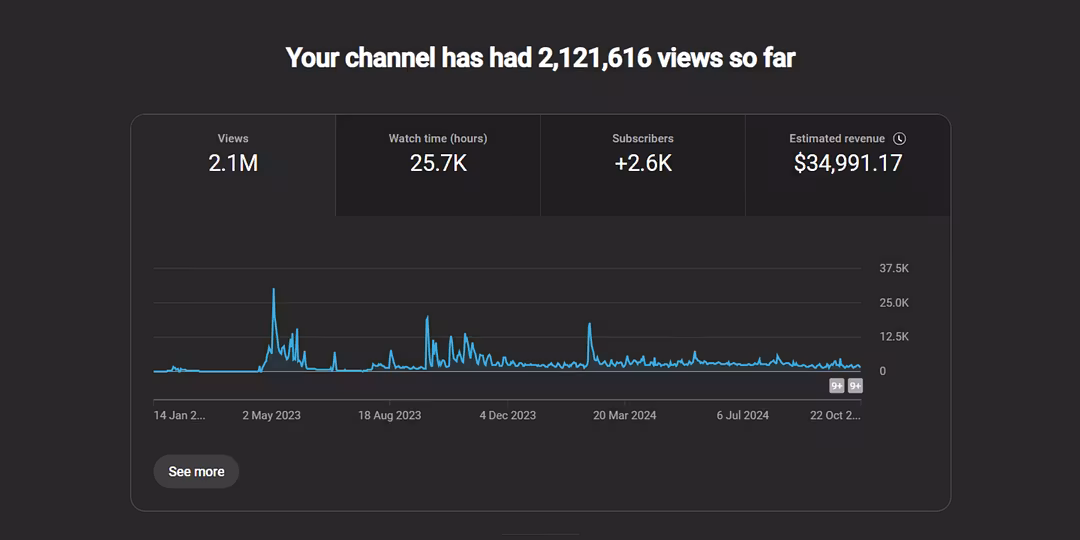Open the left 9+ video marker badge
Viewport: 1080px width, 540px height.
coord(837,386)
